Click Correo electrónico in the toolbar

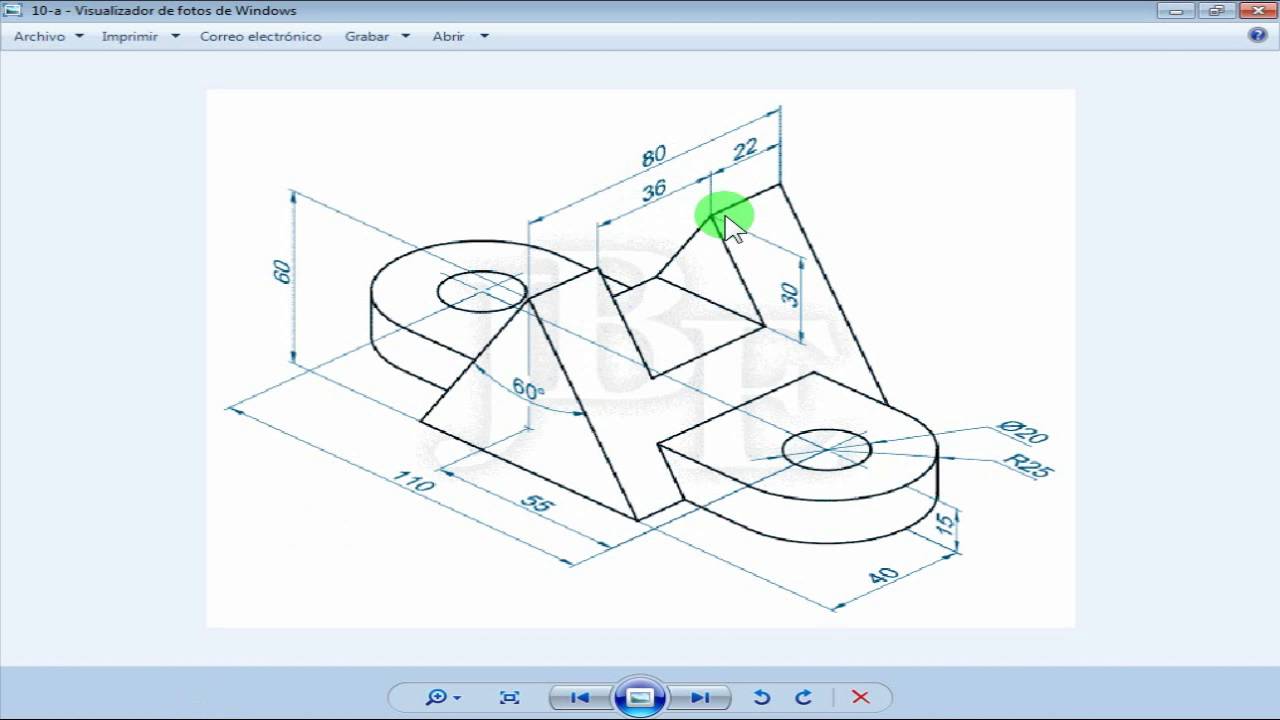(261, 36)
